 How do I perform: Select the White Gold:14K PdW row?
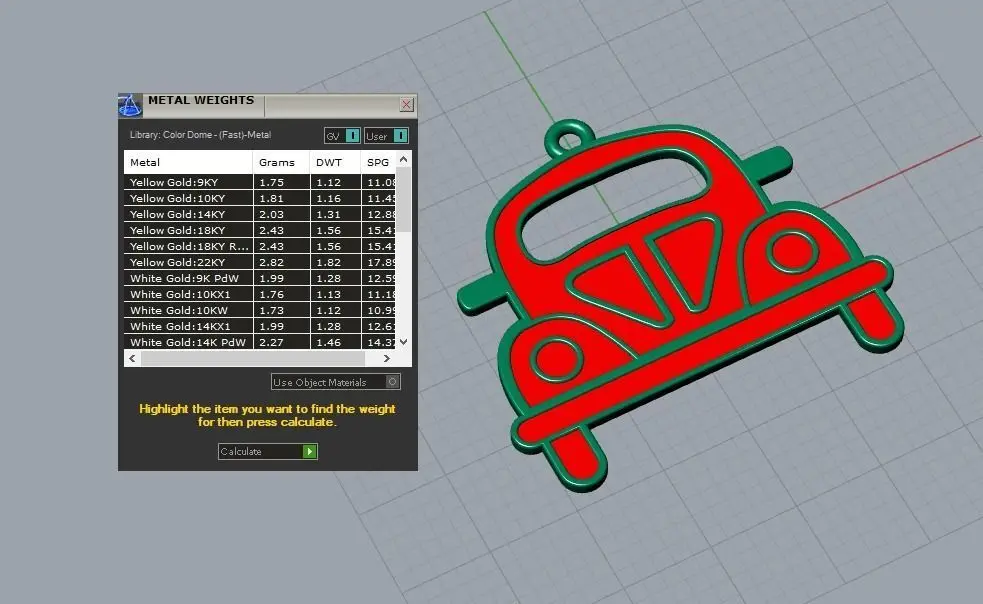[x=260, y=342]
